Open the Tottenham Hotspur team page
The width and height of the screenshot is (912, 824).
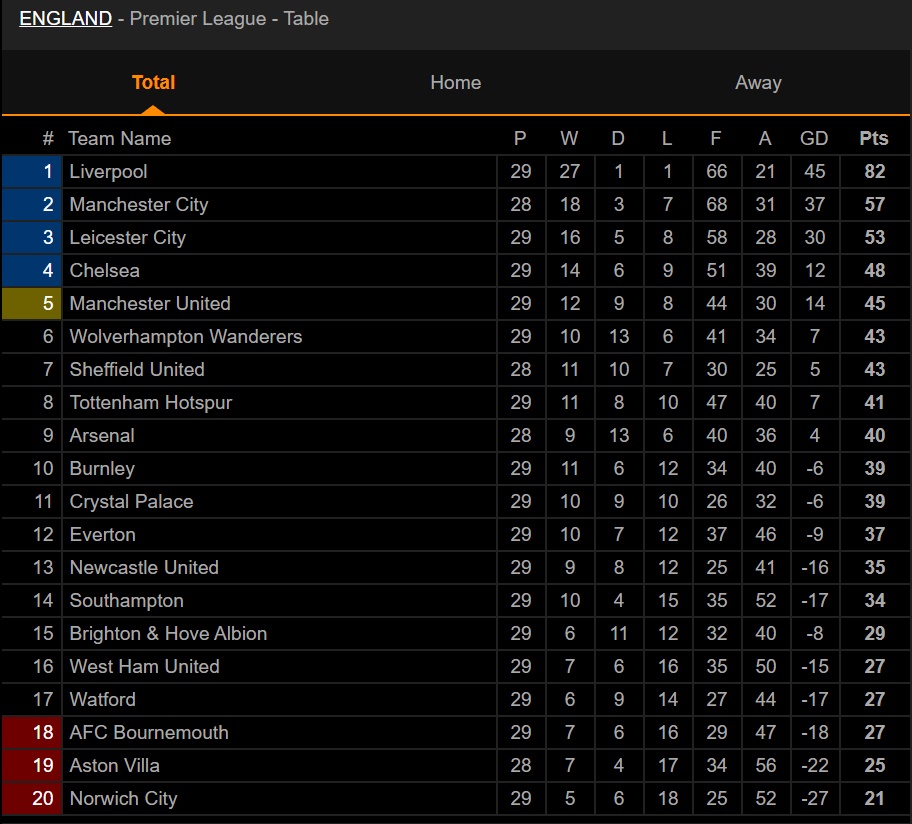(x=151, y=402)
